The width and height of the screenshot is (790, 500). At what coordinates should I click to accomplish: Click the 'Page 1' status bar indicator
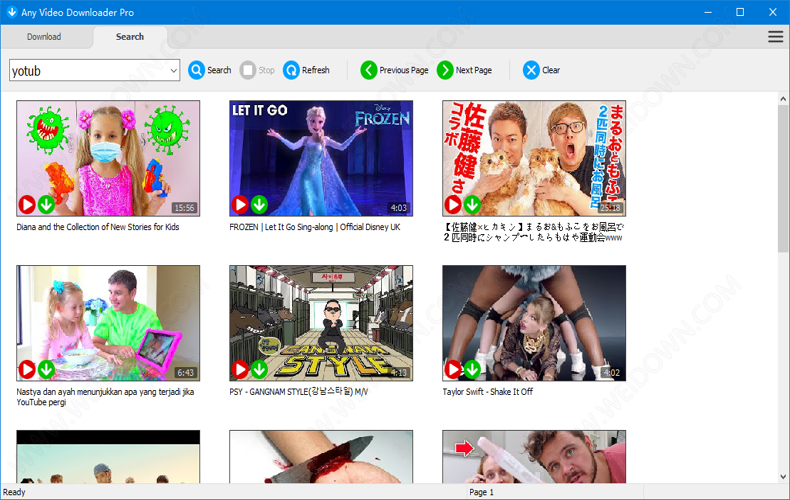pos(482,492)
